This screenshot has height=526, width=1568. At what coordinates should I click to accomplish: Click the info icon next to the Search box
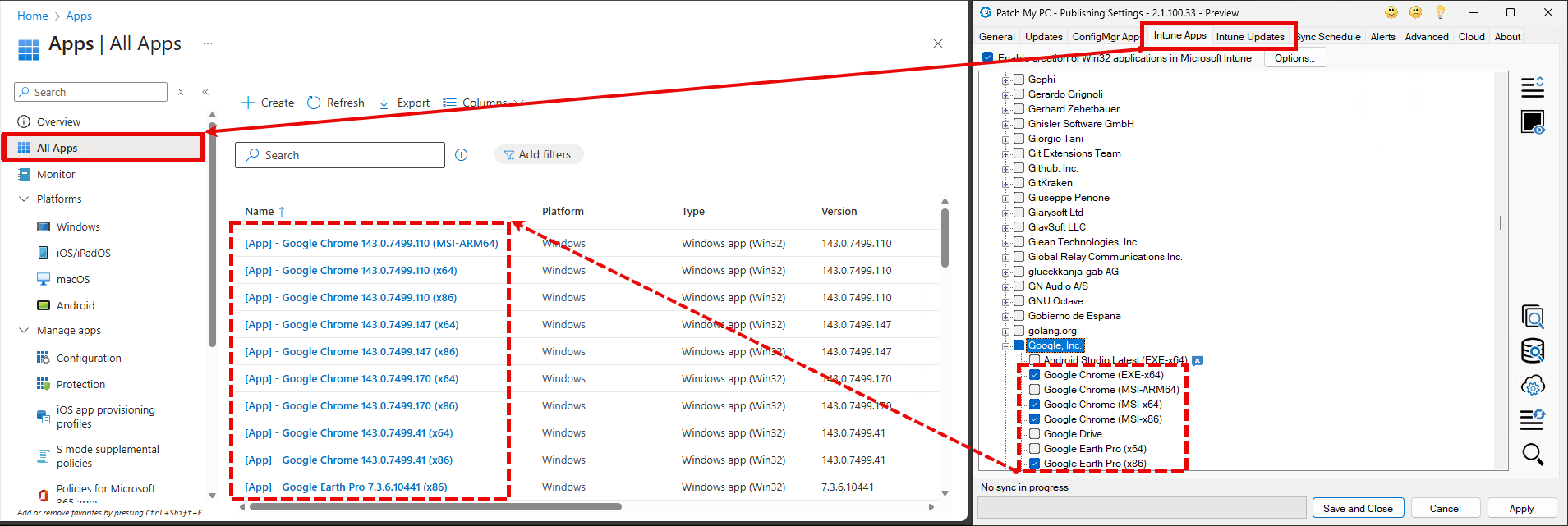coord(462,155)
